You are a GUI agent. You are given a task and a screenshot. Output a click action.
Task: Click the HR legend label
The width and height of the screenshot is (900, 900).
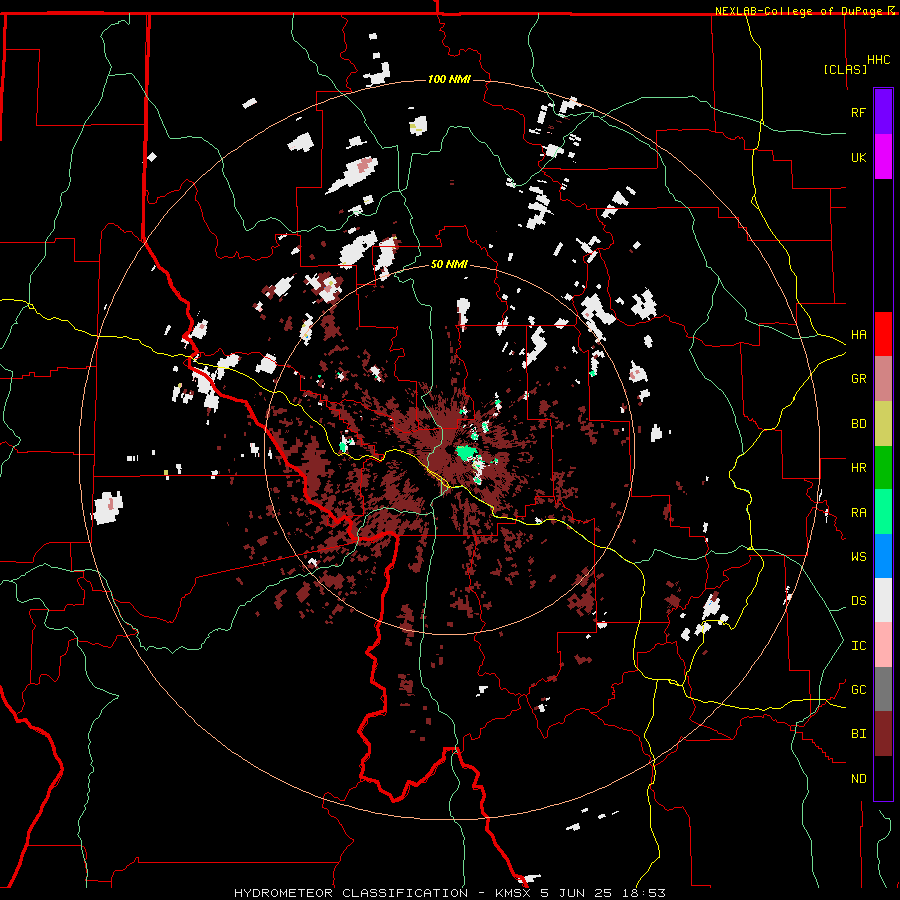[858, 467]
